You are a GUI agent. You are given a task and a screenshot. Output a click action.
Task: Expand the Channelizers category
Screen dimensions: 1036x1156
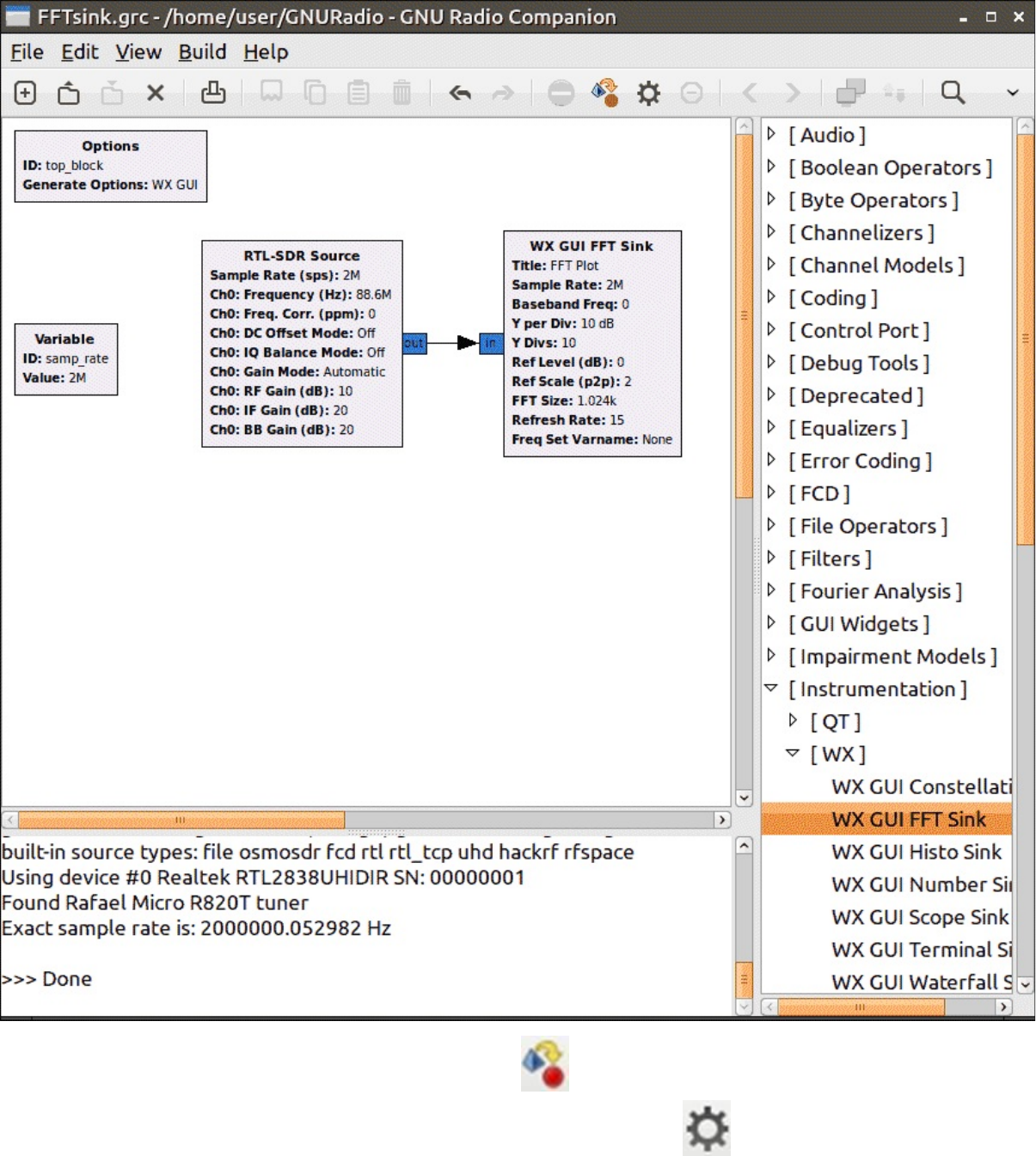pyautogui.click(x=771, y=232)
